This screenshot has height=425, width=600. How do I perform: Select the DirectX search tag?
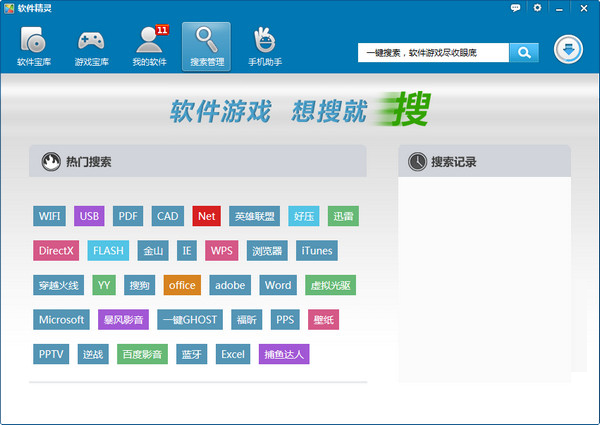click(x=55, y=250)
